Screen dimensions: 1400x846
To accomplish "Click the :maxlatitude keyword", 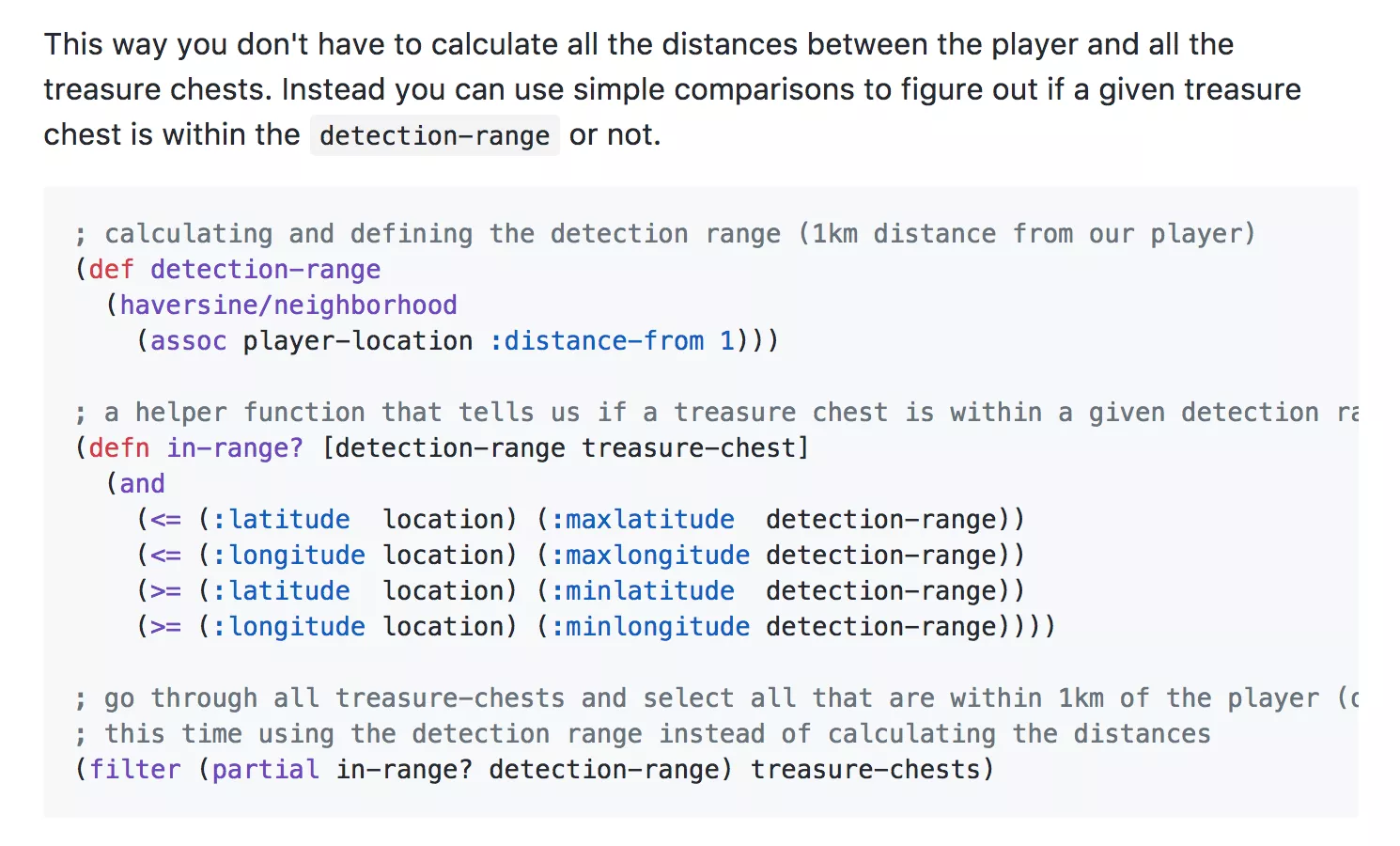I will pyautogui.click(x=643, y=520).
